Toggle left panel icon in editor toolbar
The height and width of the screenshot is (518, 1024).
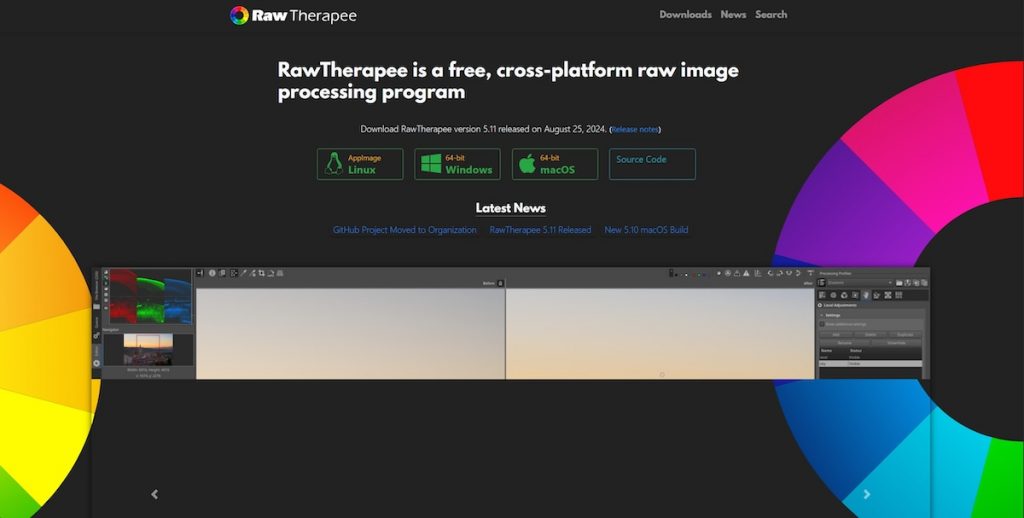coord(200,273)
